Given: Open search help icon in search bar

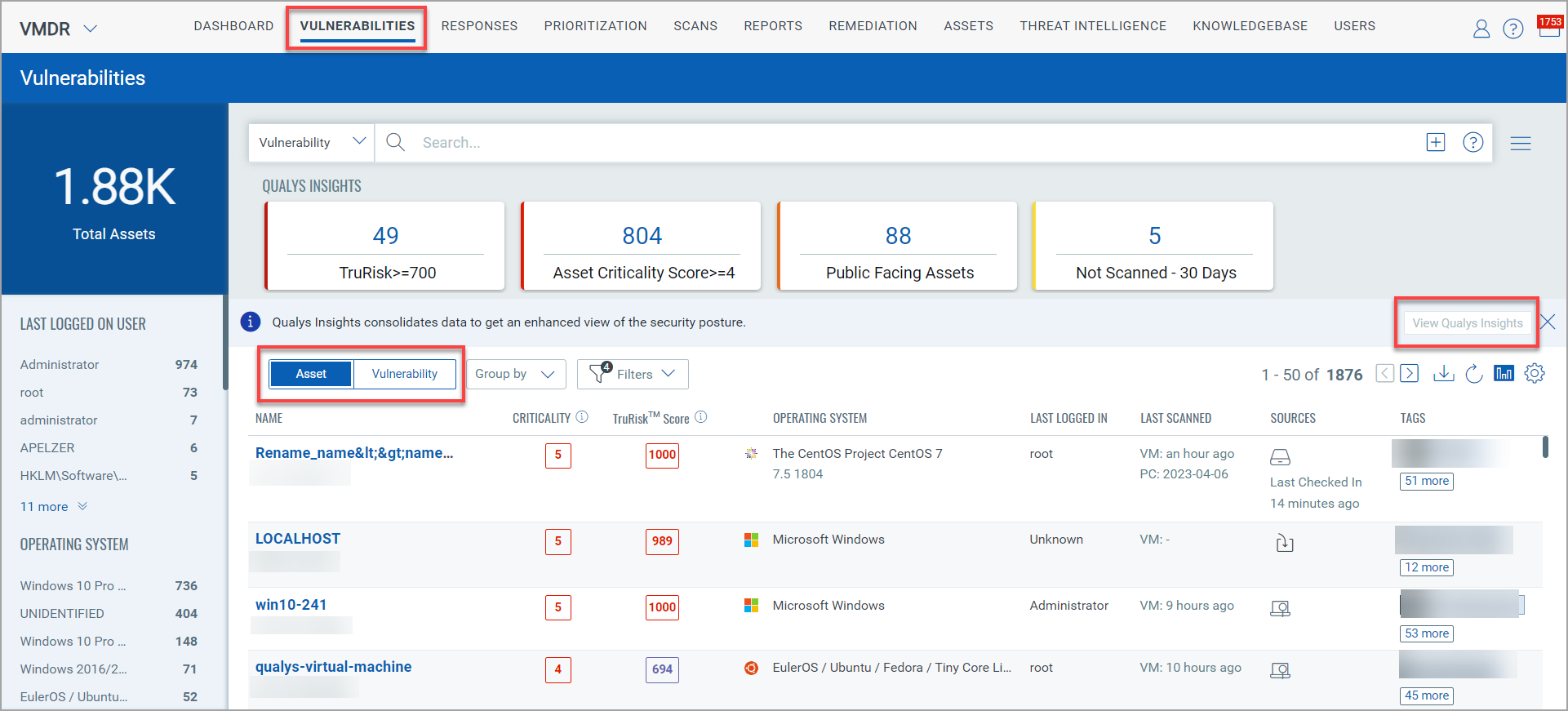Looking at the screenshot, I should click(1472, 142).
